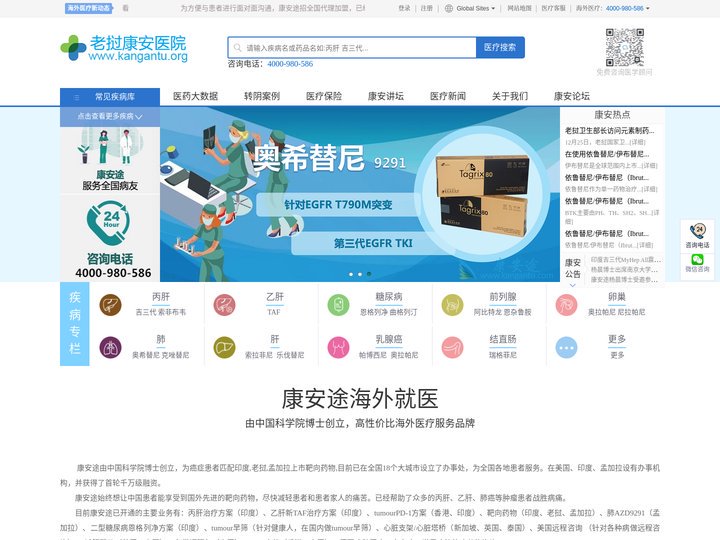
Task: Open the 乳腺癌 breast cancer icon
Action: [x=338, y=348]
